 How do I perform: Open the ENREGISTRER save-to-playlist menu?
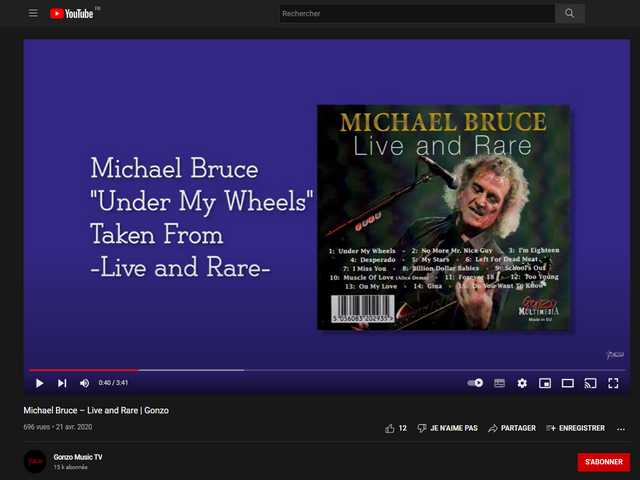coord(575,428)
